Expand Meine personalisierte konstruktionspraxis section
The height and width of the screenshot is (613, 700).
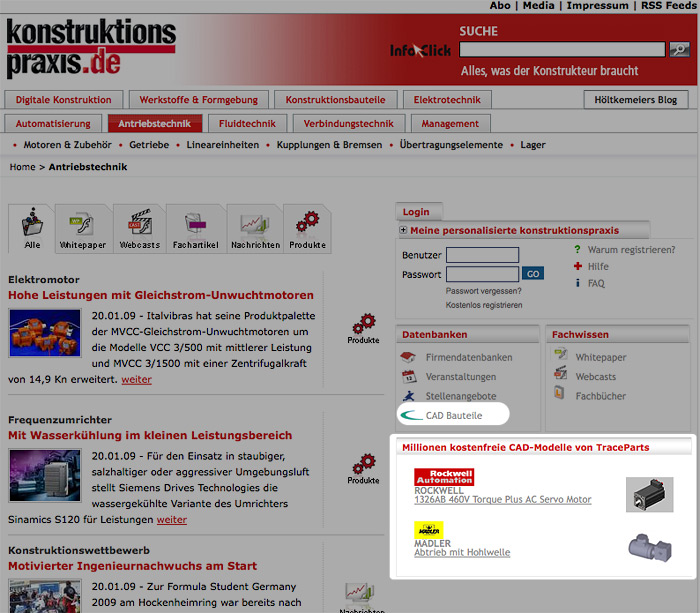(x=403, y=230)
